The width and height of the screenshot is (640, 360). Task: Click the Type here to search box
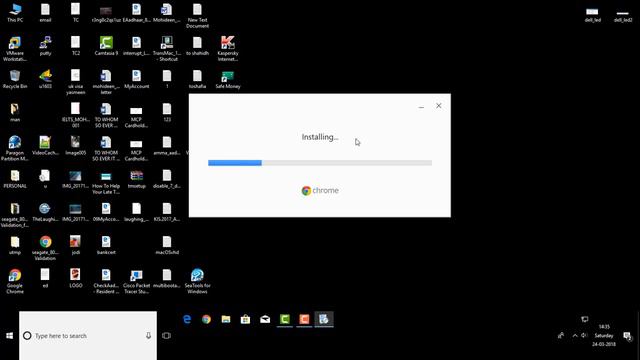pyautogui.click(x=88, y=336)
